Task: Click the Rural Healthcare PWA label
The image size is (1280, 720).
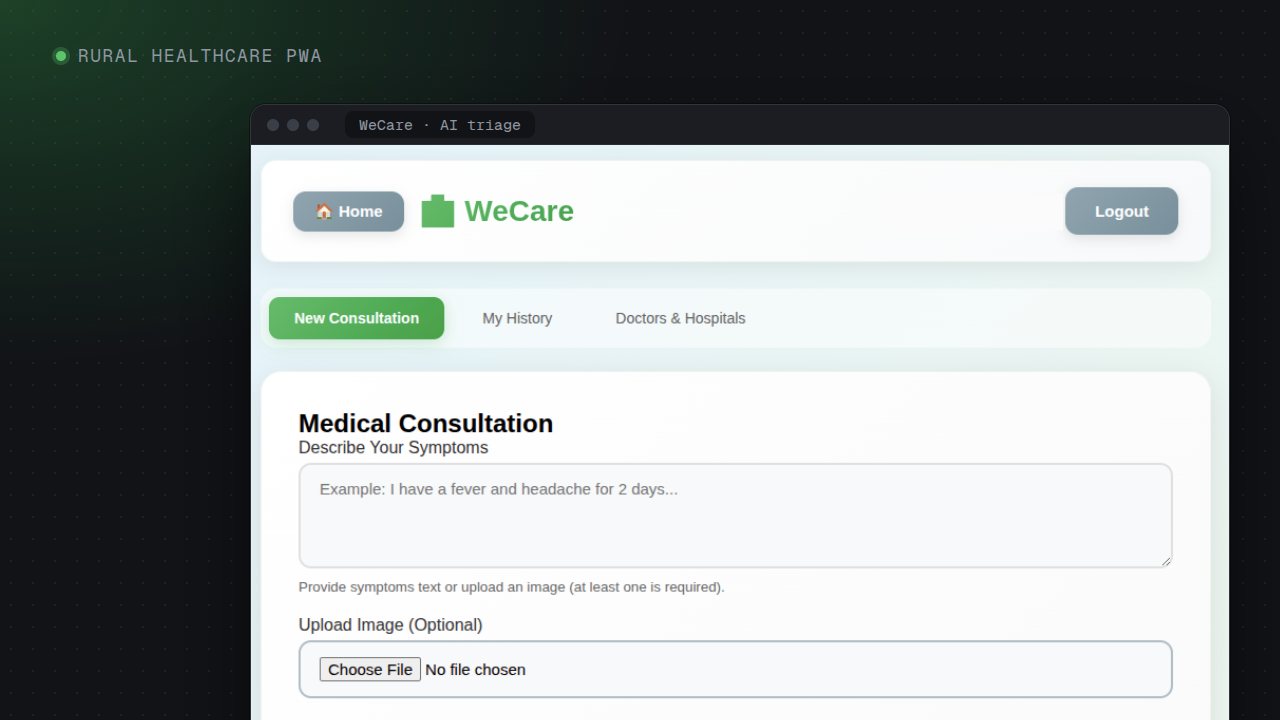Action: coord(200,56)
